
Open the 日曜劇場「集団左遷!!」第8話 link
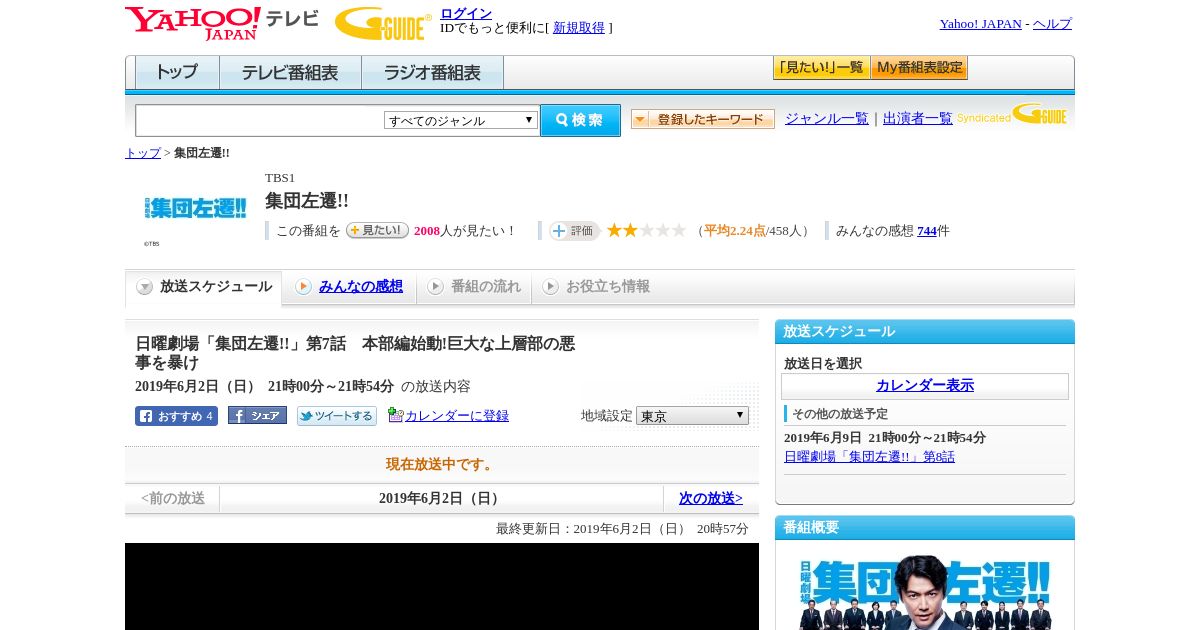(x=869, y=457)
